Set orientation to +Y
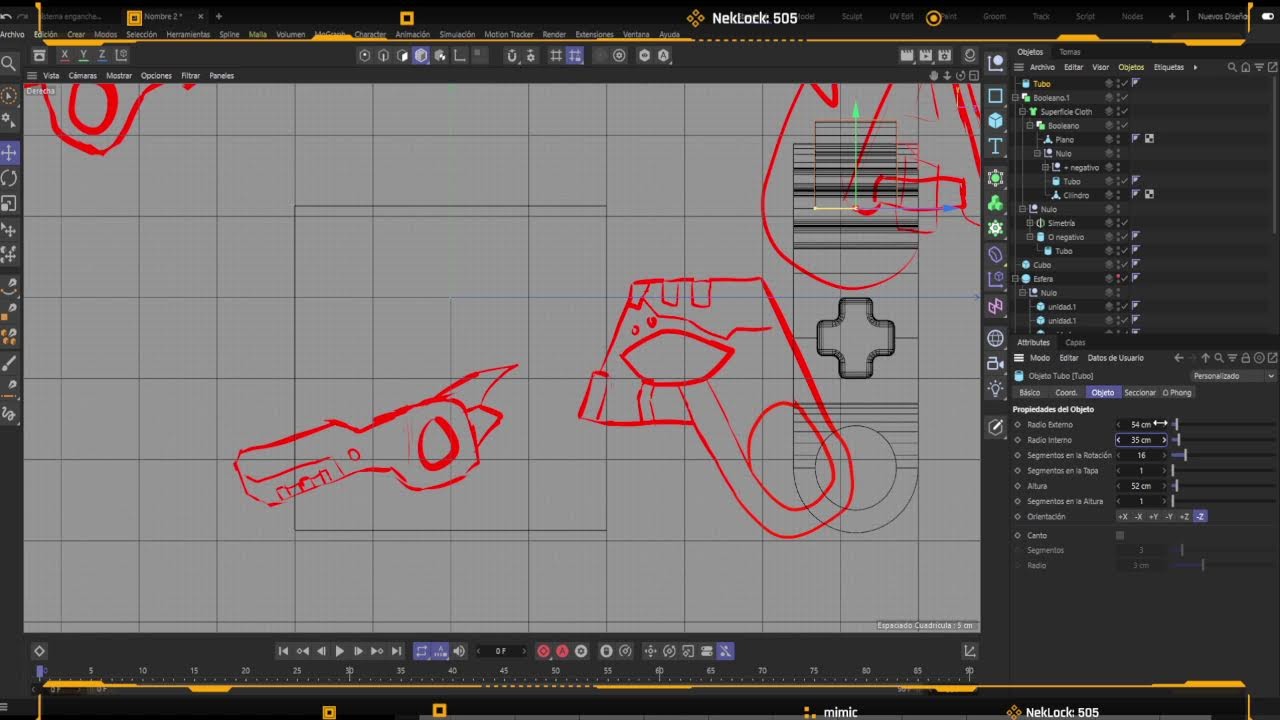Image resolution: width=1280 pixels, height=720 pixels. tap(1153, 517)
